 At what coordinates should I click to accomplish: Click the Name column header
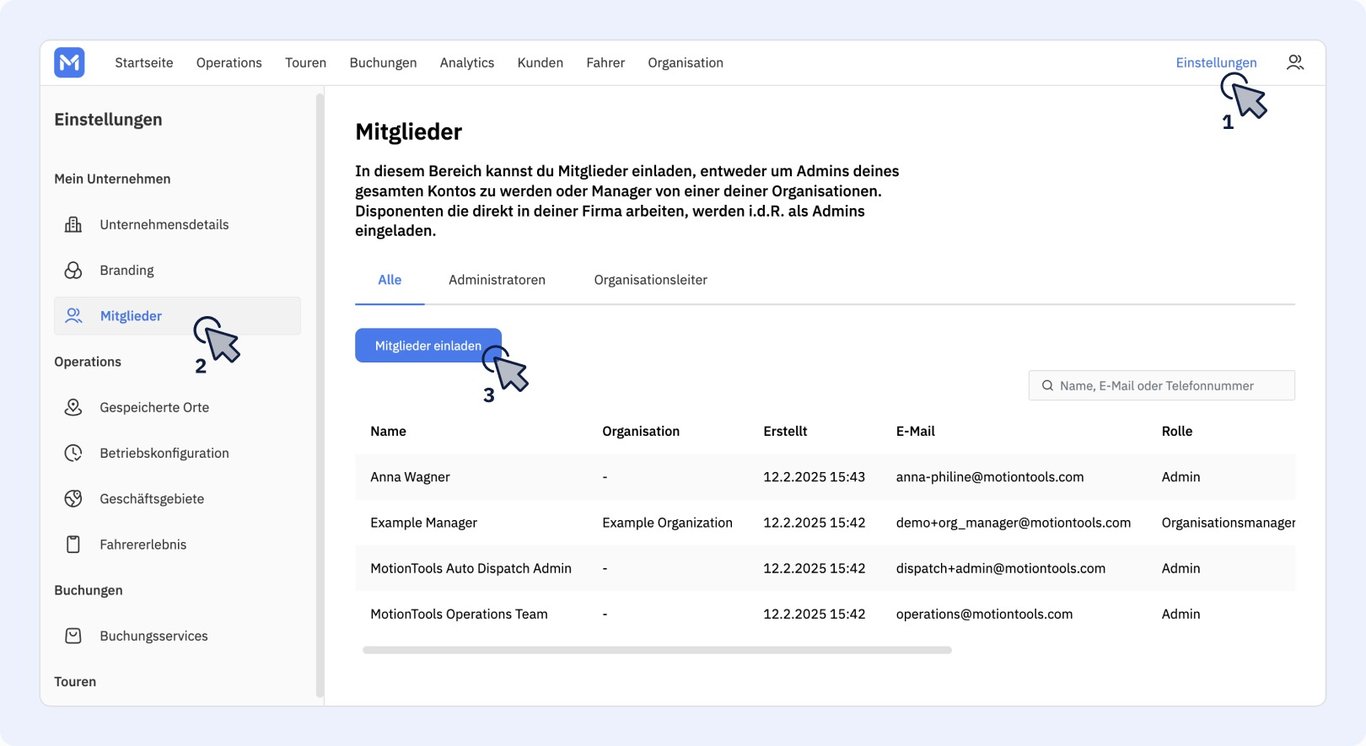pos(388,431)
